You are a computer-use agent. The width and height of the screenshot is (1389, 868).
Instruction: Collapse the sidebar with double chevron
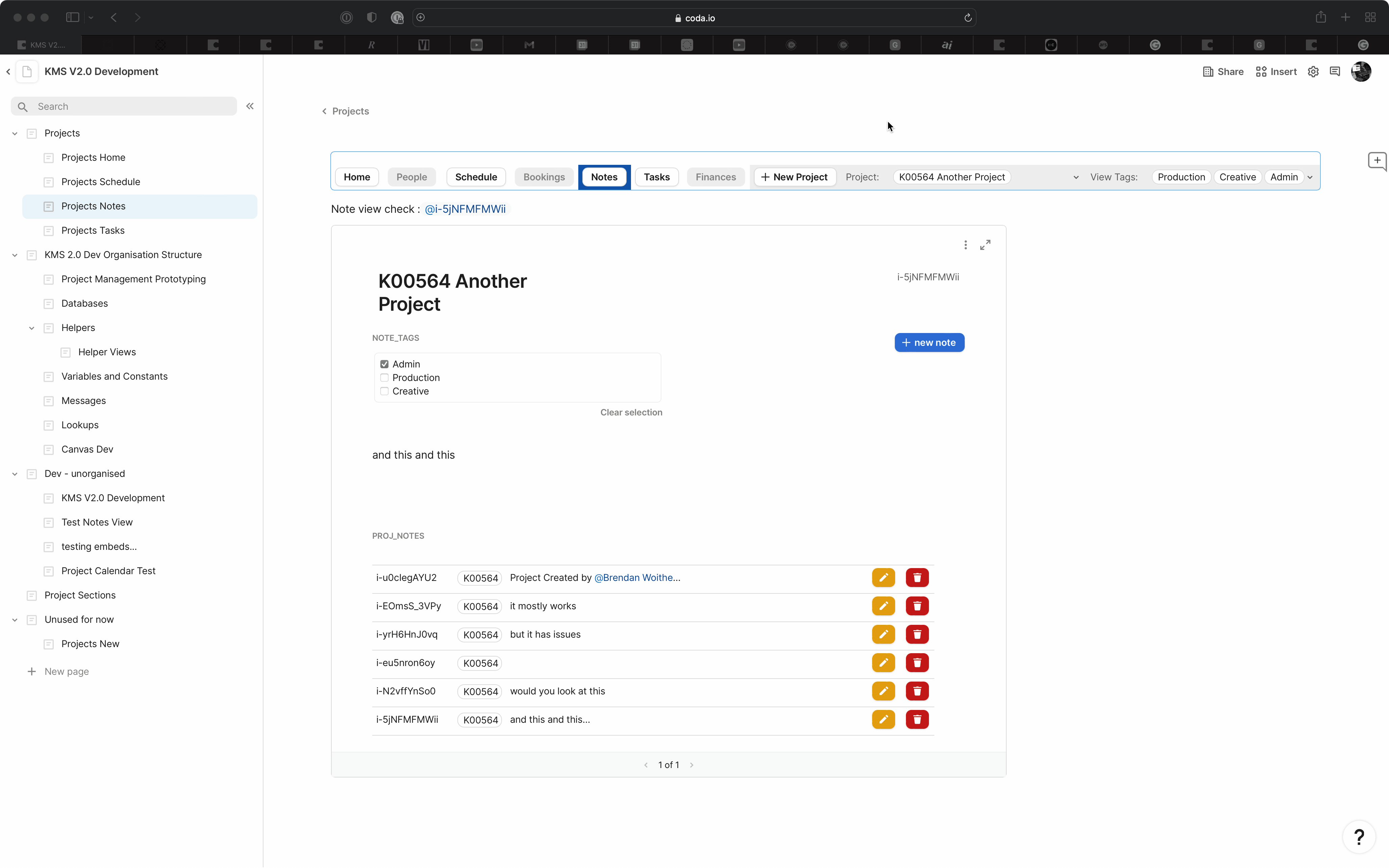(250, 106)
